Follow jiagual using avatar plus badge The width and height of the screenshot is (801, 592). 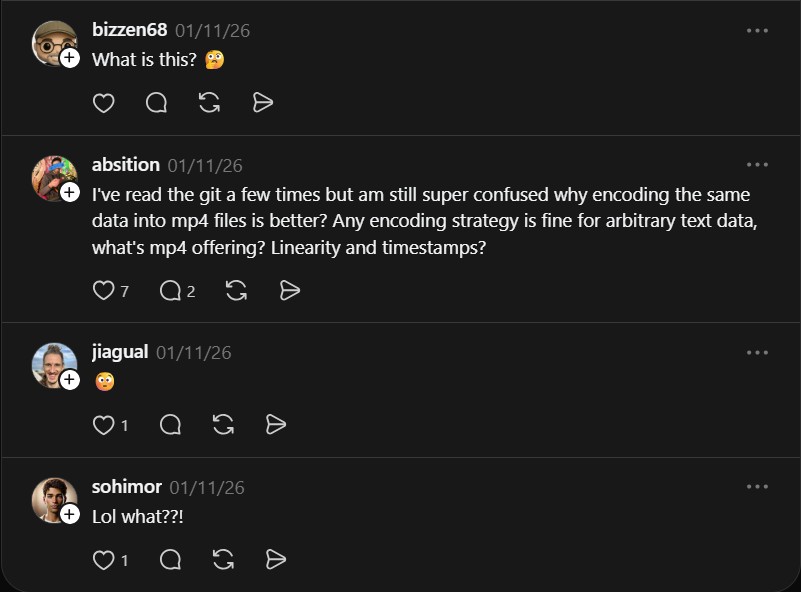tap(70, 380)
